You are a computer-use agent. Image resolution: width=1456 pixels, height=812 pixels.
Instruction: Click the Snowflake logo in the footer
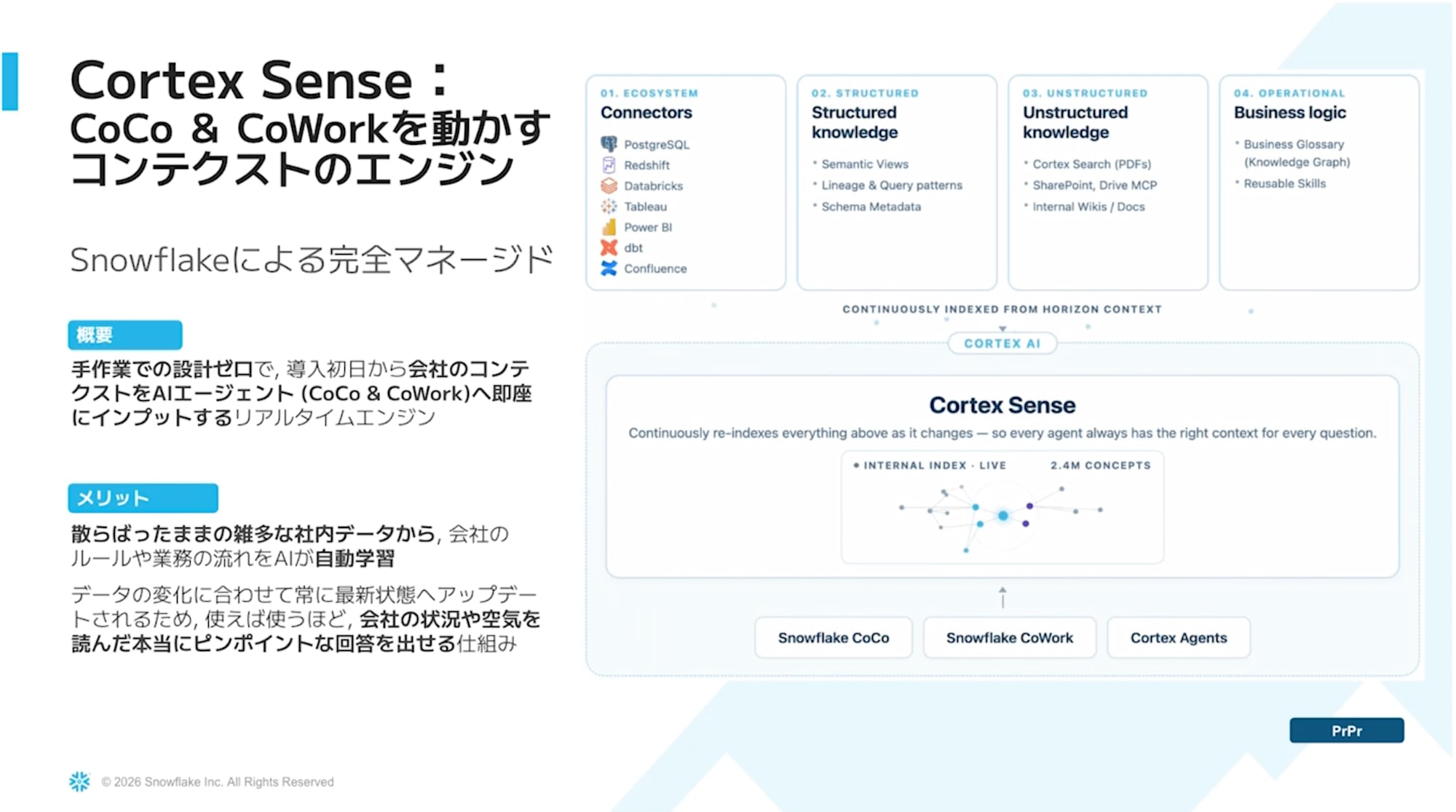coord(79,781)
